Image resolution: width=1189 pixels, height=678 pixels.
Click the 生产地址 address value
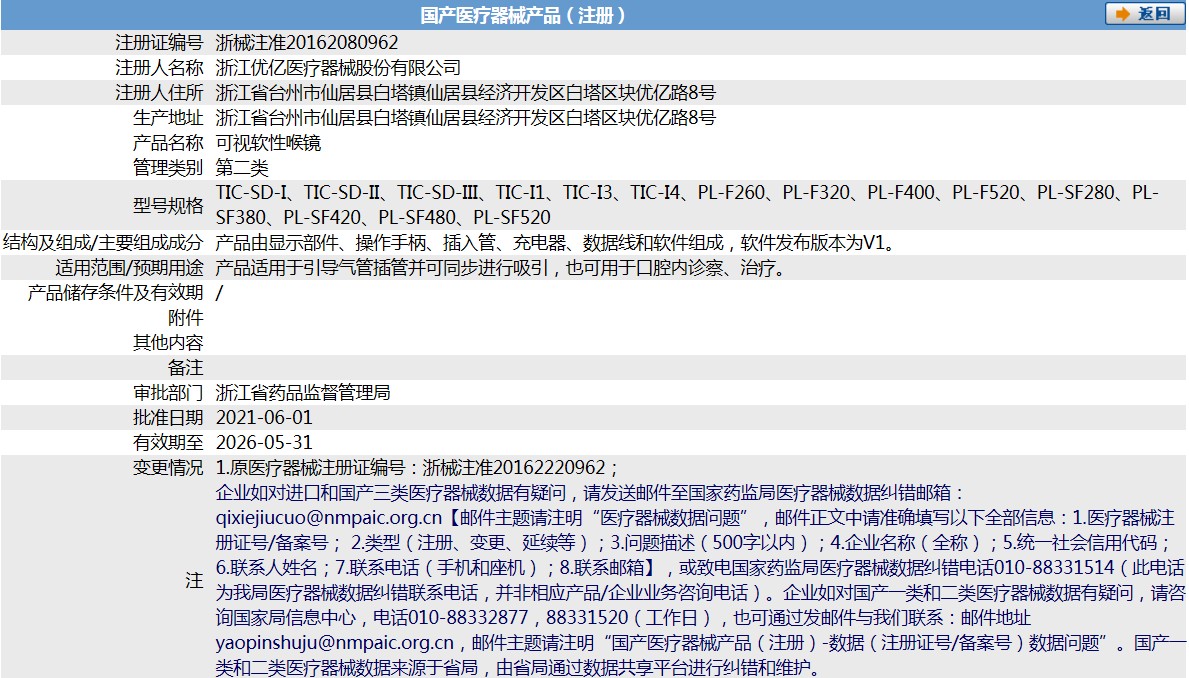click(x=466, y=118)
